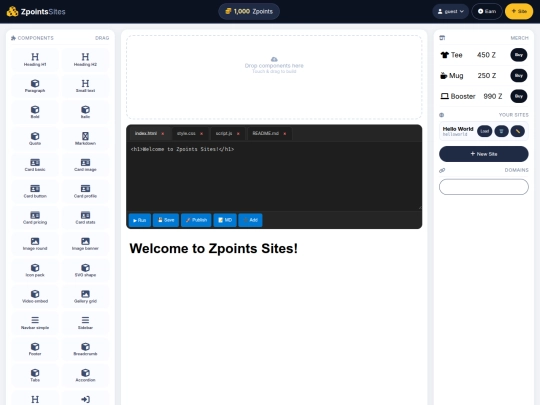
Task: Buy the Mug merch item
Action: click(x=519, y=75)
